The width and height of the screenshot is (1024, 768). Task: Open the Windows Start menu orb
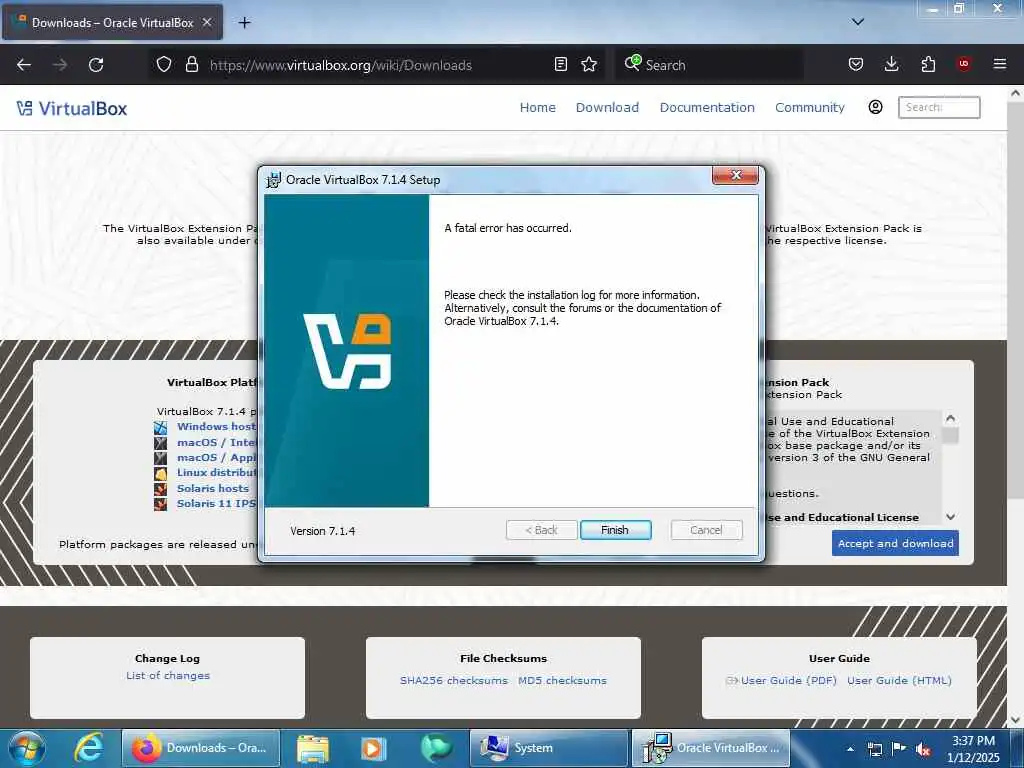27,748
